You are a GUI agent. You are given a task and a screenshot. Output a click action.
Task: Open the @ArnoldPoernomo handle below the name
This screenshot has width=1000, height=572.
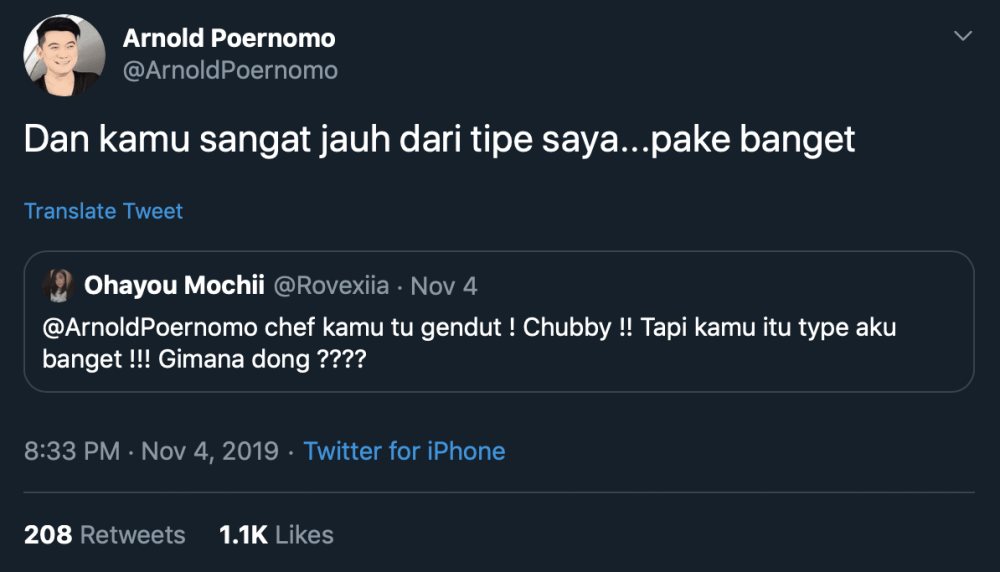pos(230,71)
